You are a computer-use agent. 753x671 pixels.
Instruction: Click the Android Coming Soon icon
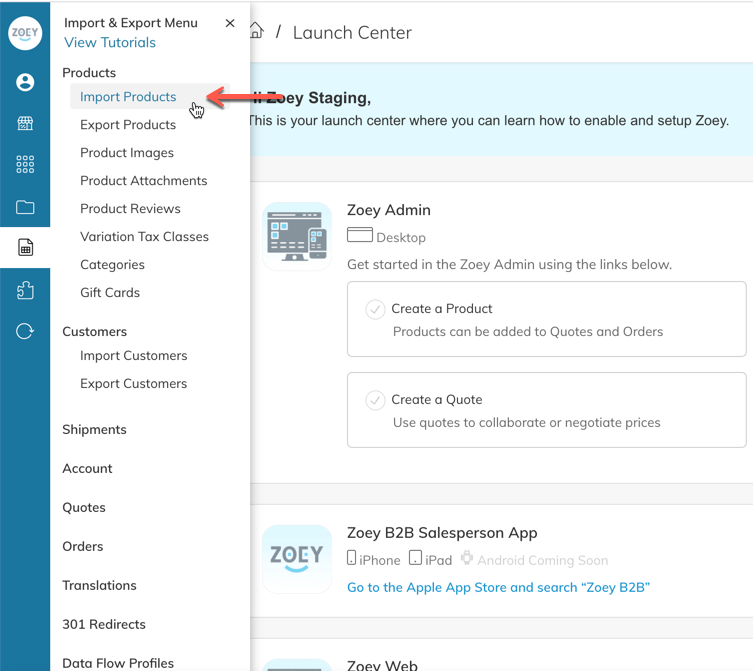pos(466,558)
